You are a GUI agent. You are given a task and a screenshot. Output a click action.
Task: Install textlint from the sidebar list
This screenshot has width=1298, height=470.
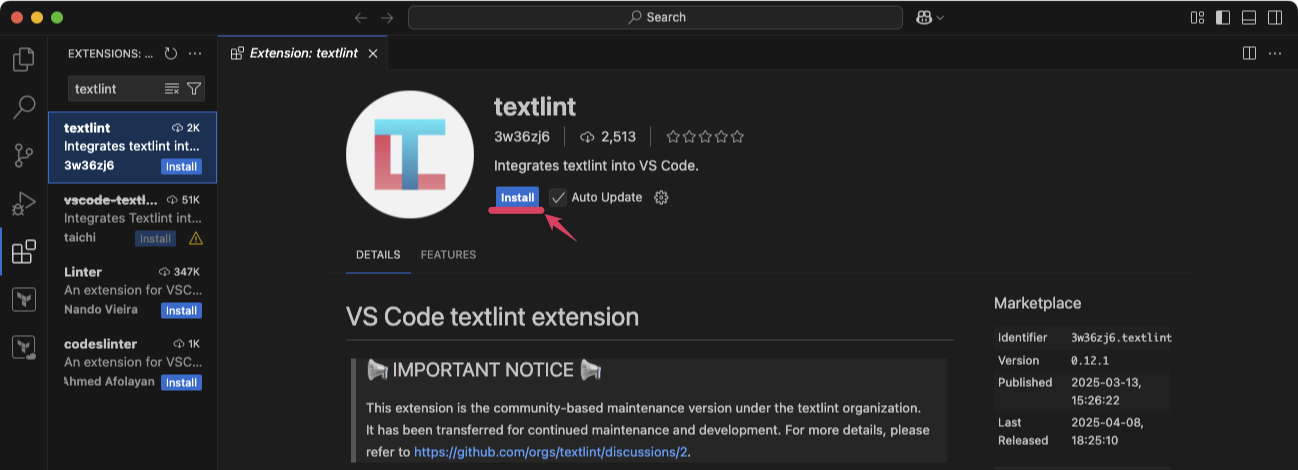point(181,166)
